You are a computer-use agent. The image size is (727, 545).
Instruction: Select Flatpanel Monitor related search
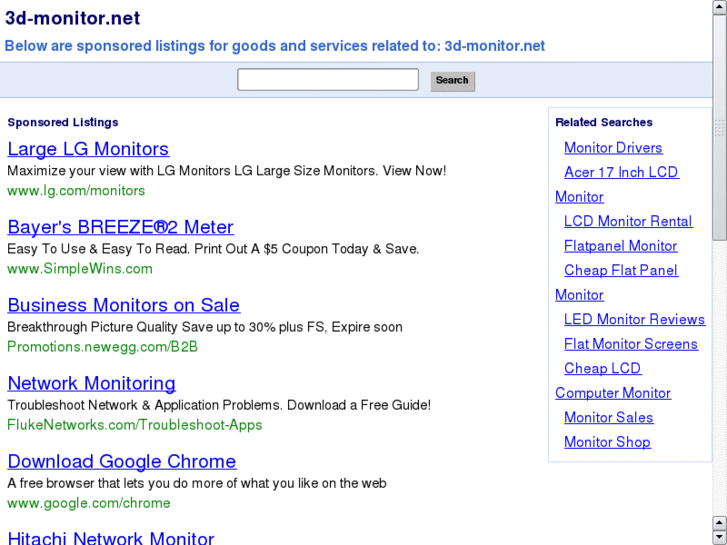pos(620,246)
